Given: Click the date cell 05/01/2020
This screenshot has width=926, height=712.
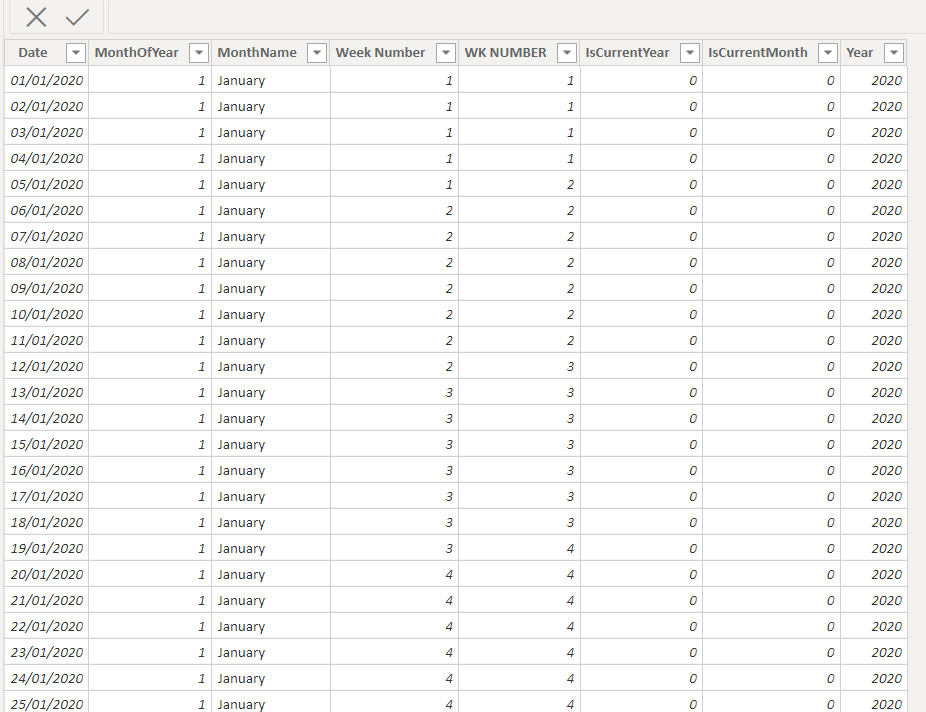Looking at the screenshot, I should 47,184.
